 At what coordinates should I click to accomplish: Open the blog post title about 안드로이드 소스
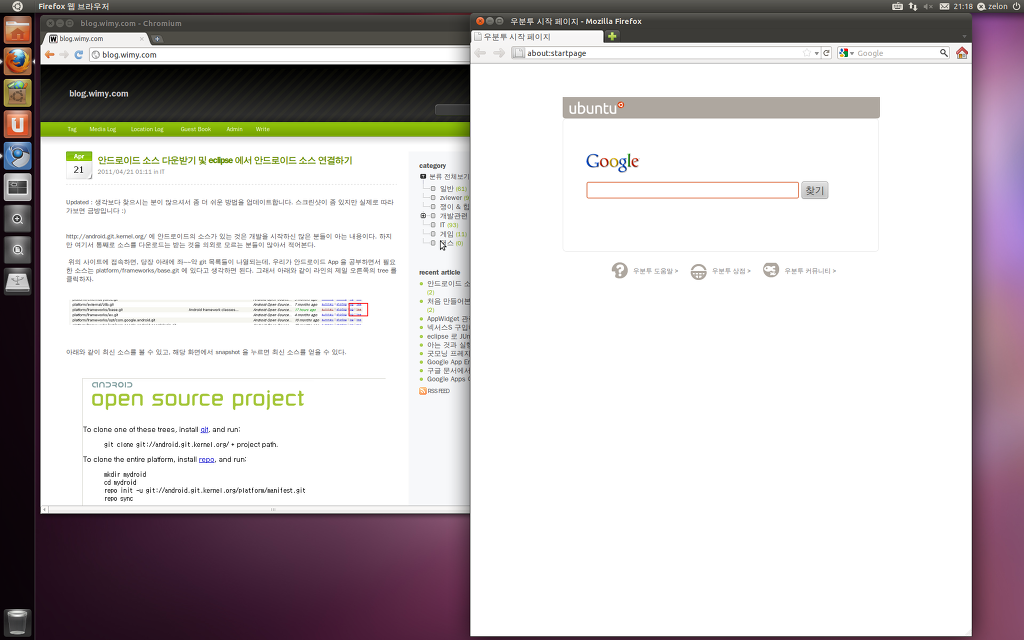(x=225, y=160)
